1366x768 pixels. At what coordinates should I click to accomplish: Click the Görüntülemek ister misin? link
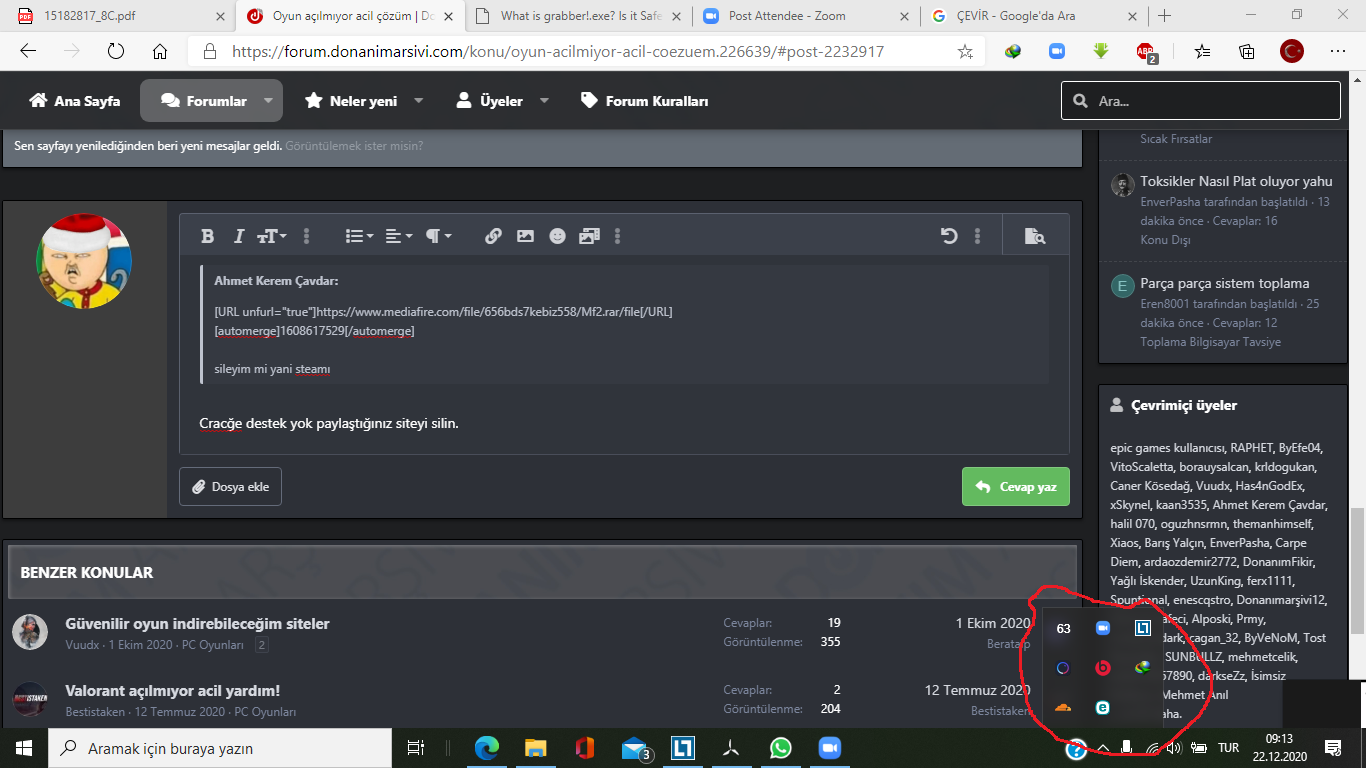point(354,146)
